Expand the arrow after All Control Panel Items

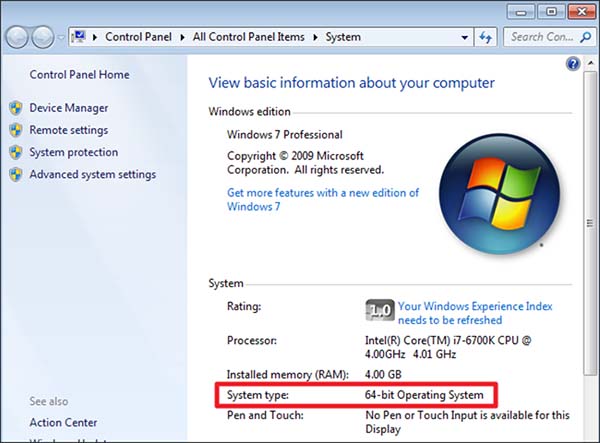click(317, 37)
